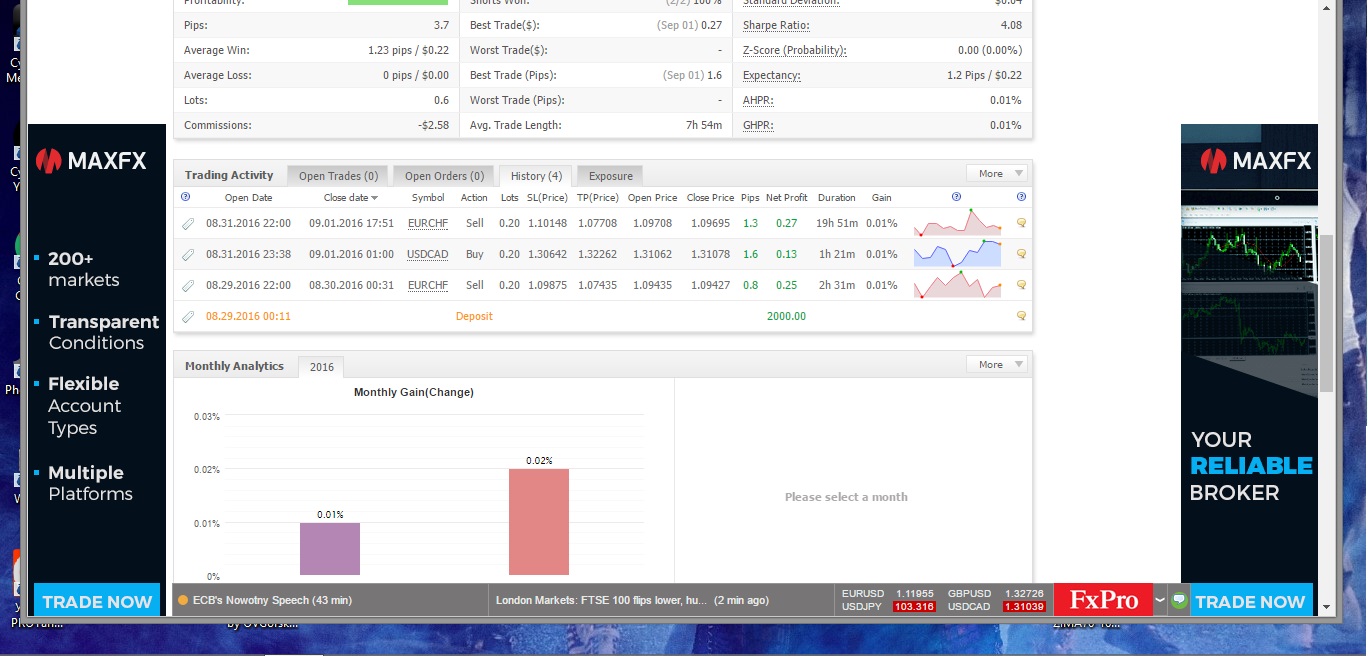Open the blue mini chart for the USDCAD trade
The image size is (1368, 656).
point(958,254)
